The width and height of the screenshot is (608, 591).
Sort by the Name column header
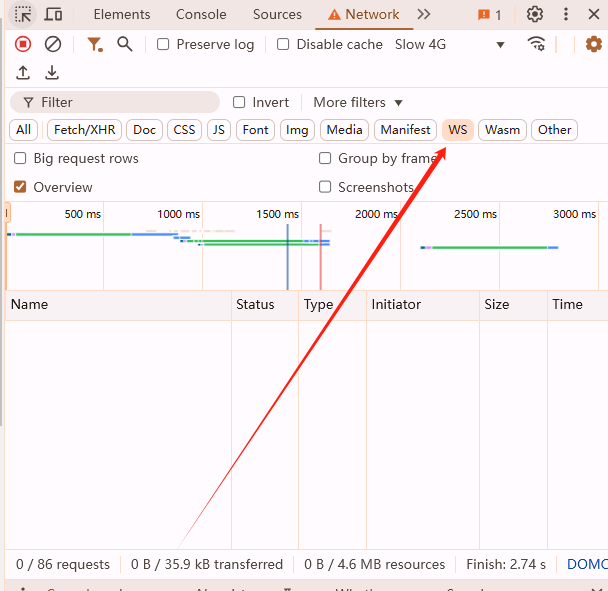[x=118, y=305]
